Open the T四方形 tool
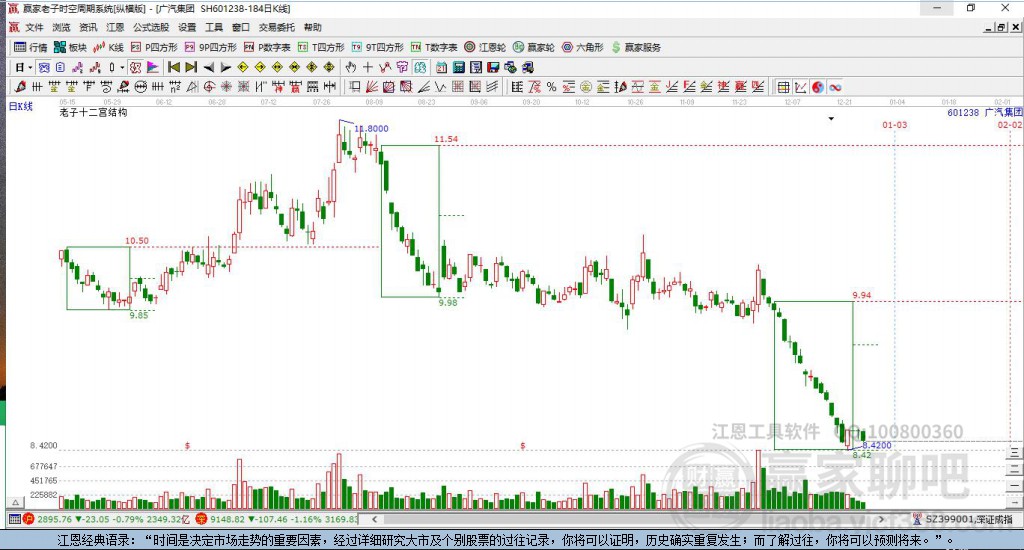The height and width of the screenshot is (550, 1024). [321, 47]
